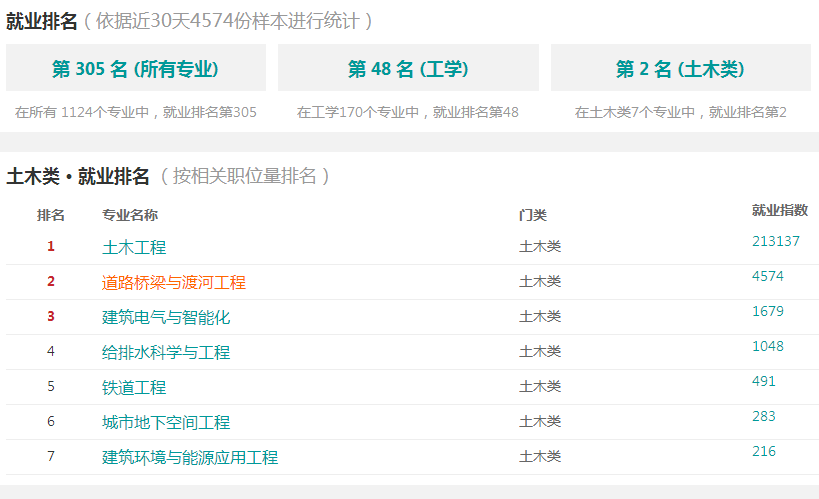Click the 就业指数 column header
Screen dimensions: 819x499
point(780,210)
